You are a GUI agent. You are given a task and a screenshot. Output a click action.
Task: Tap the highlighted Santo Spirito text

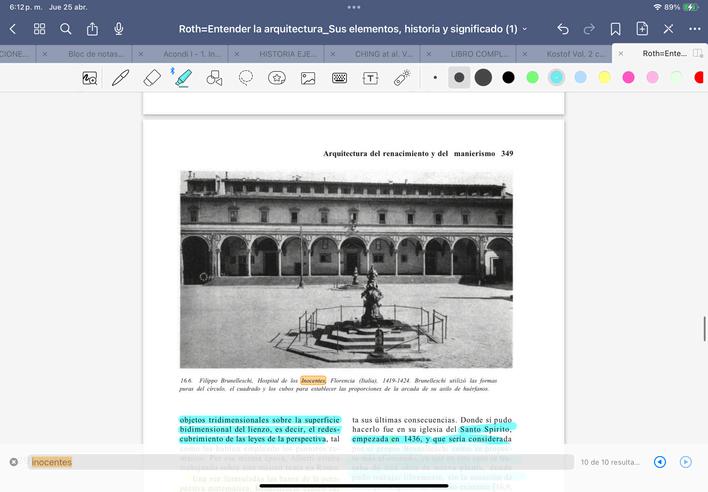tap(484, 429)
